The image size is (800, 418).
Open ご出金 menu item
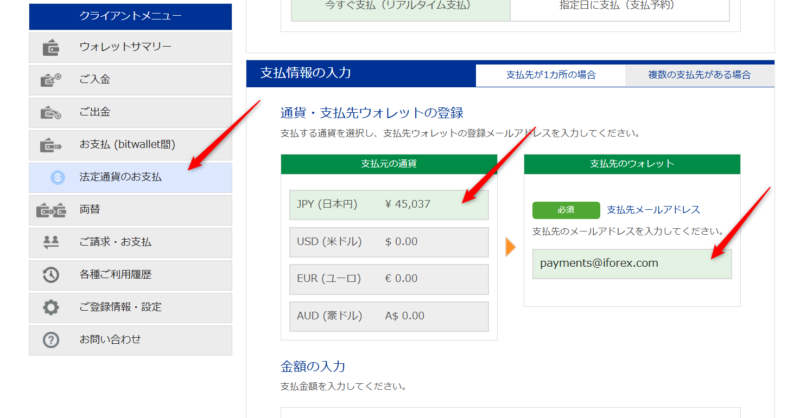pyautogui.click(x=131, y=112)
